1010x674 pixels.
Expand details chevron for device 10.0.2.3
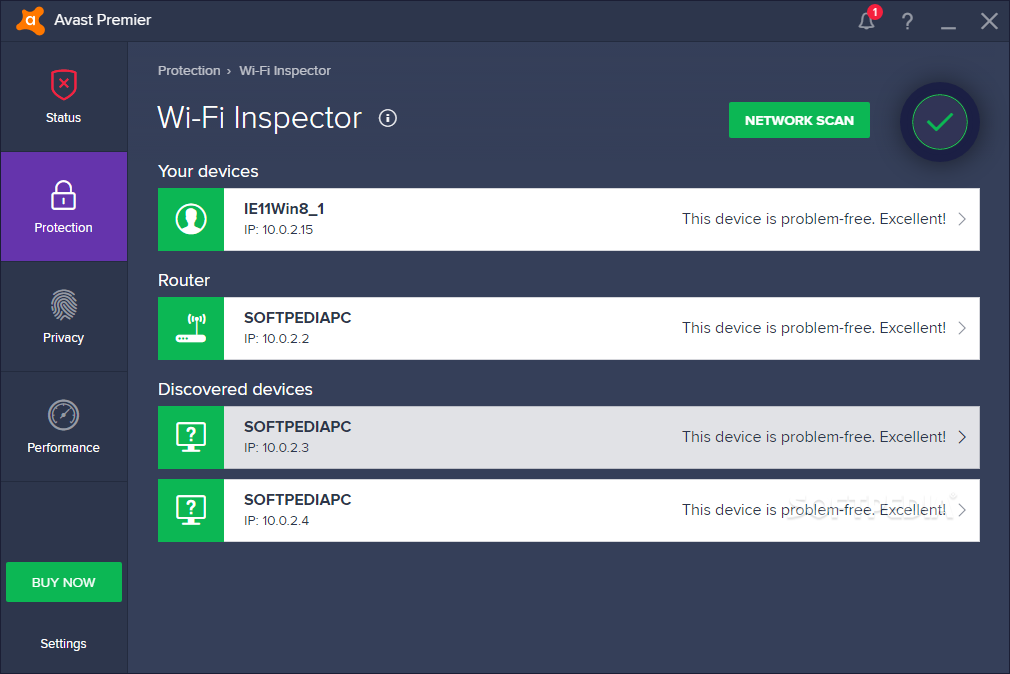tap(962, 437)
